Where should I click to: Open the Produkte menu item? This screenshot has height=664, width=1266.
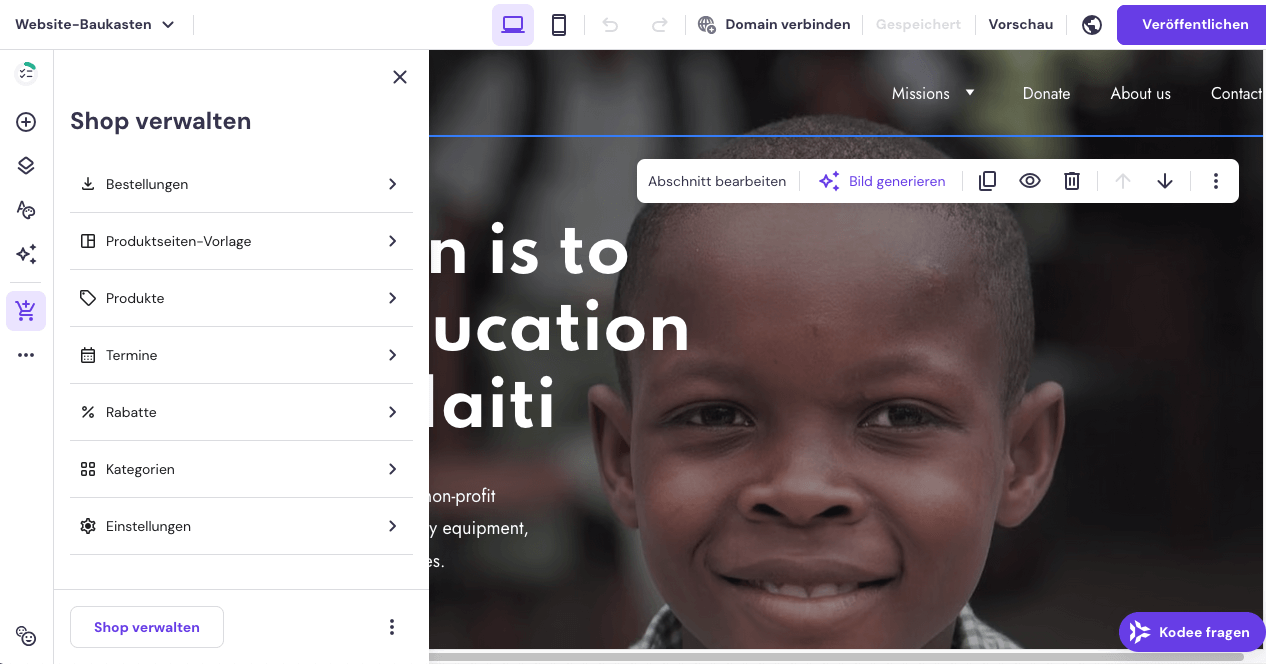[241, 298]
